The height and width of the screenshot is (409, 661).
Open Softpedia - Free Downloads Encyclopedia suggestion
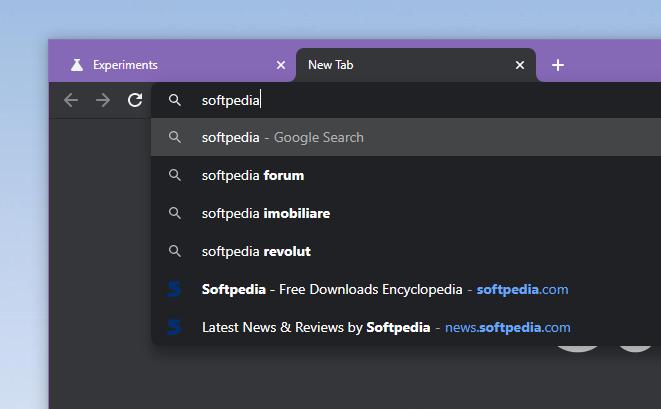[406, 289]
